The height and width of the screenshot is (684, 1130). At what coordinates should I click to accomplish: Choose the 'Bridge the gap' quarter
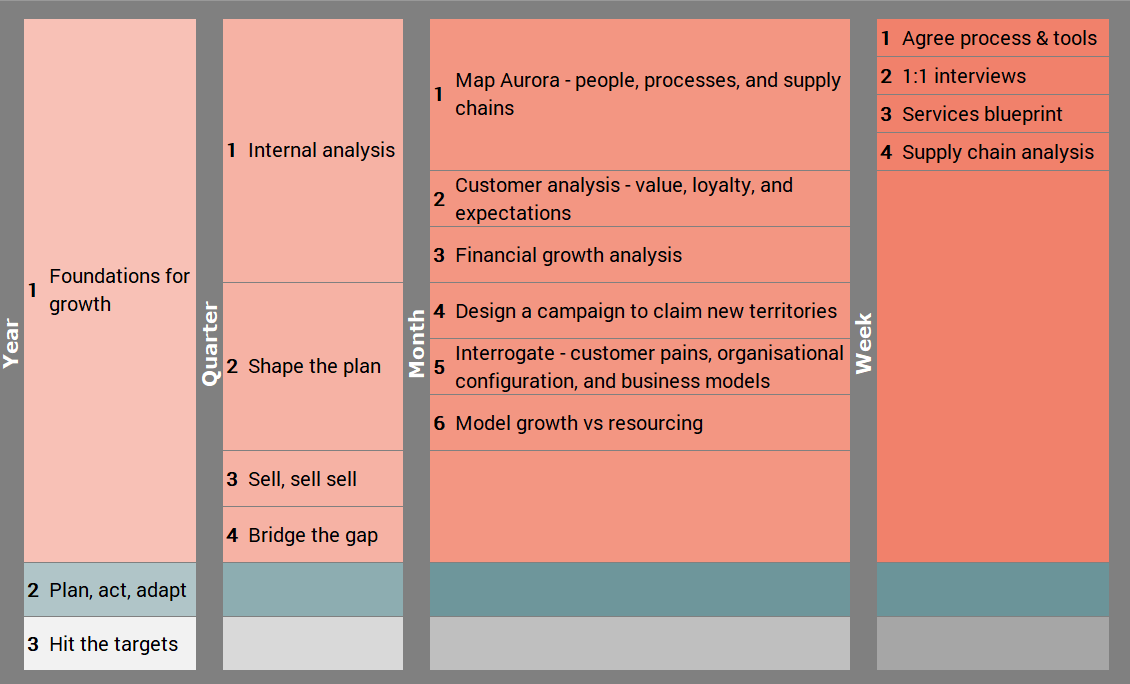[x=313, y=535]
